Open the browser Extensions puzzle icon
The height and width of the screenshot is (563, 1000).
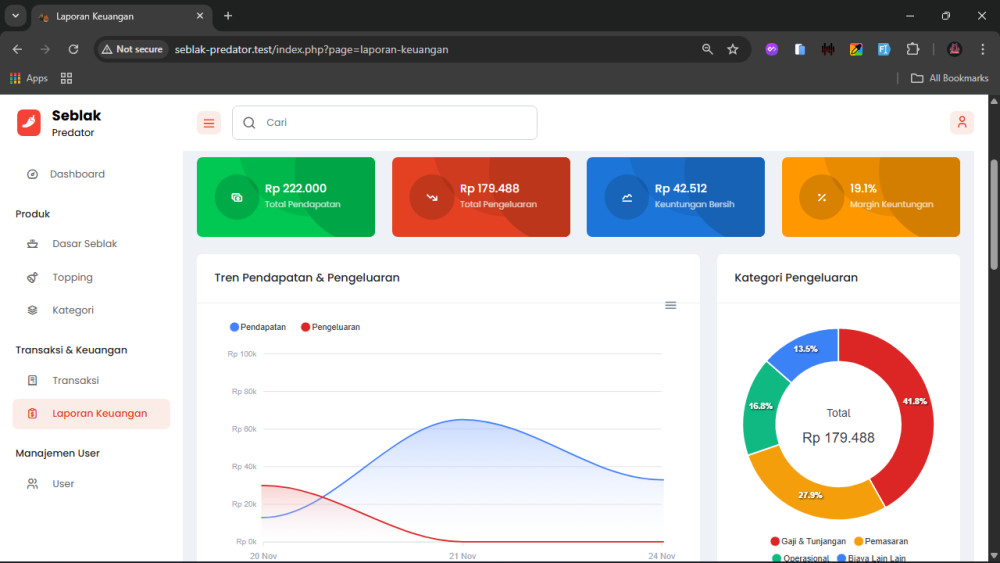912,49
